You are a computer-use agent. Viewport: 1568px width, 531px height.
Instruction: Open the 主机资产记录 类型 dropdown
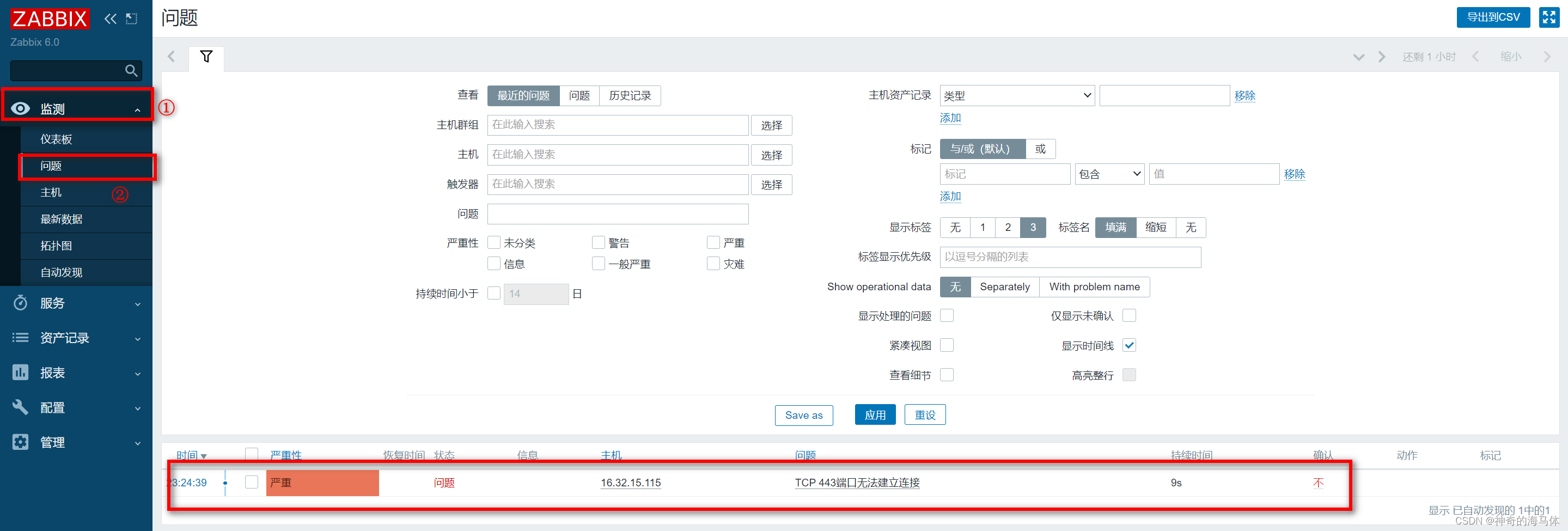coord(1017,96)
